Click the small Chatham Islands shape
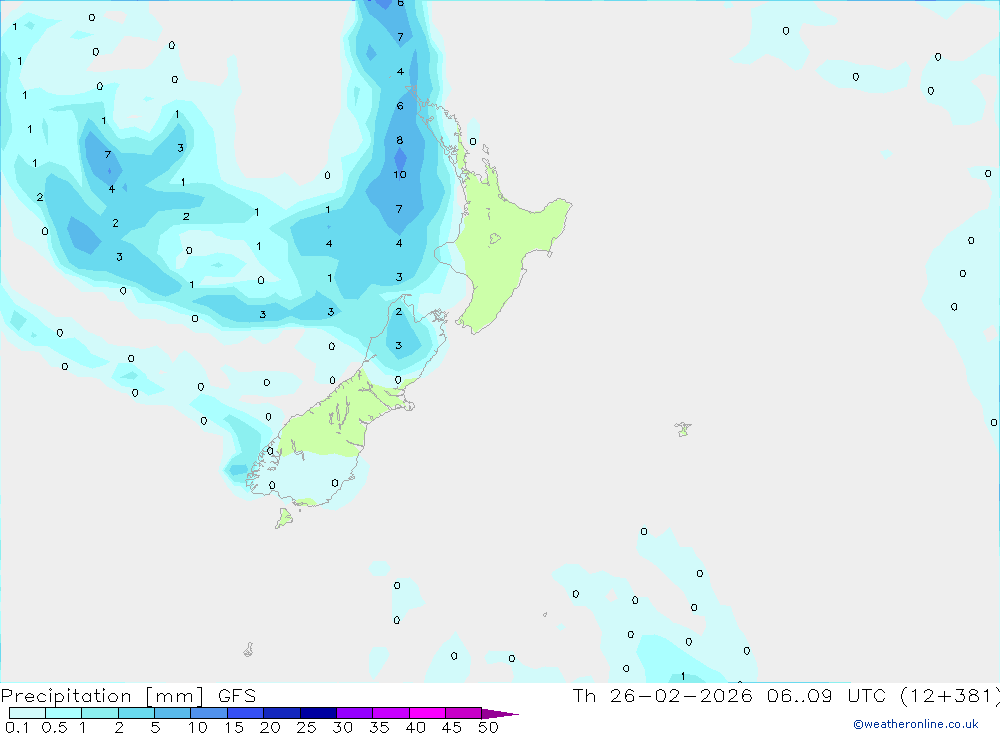This screenshot has width=1000, height=733. tap(683, 429)
